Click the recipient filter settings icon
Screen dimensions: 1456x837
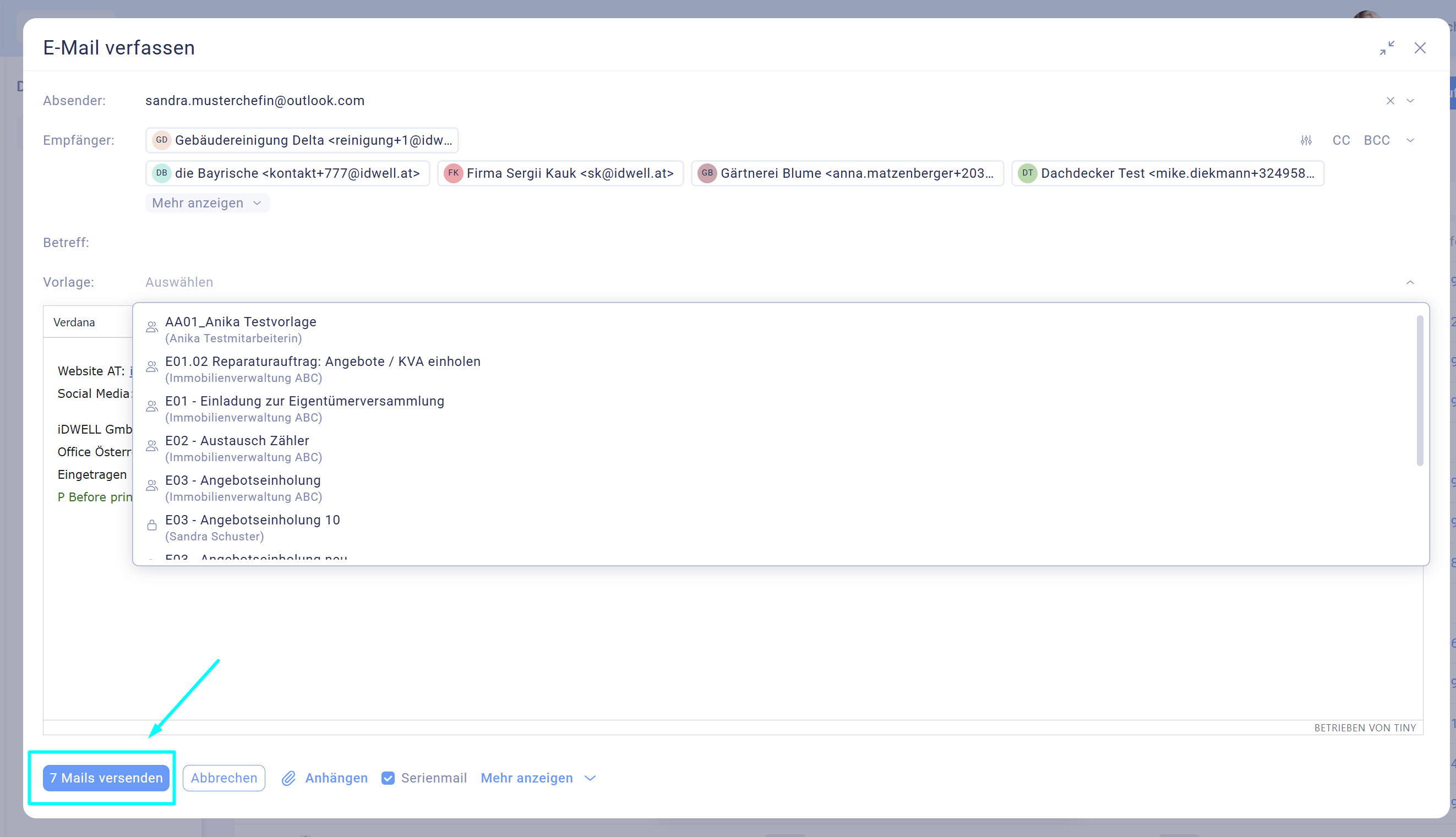point(1306,140)
